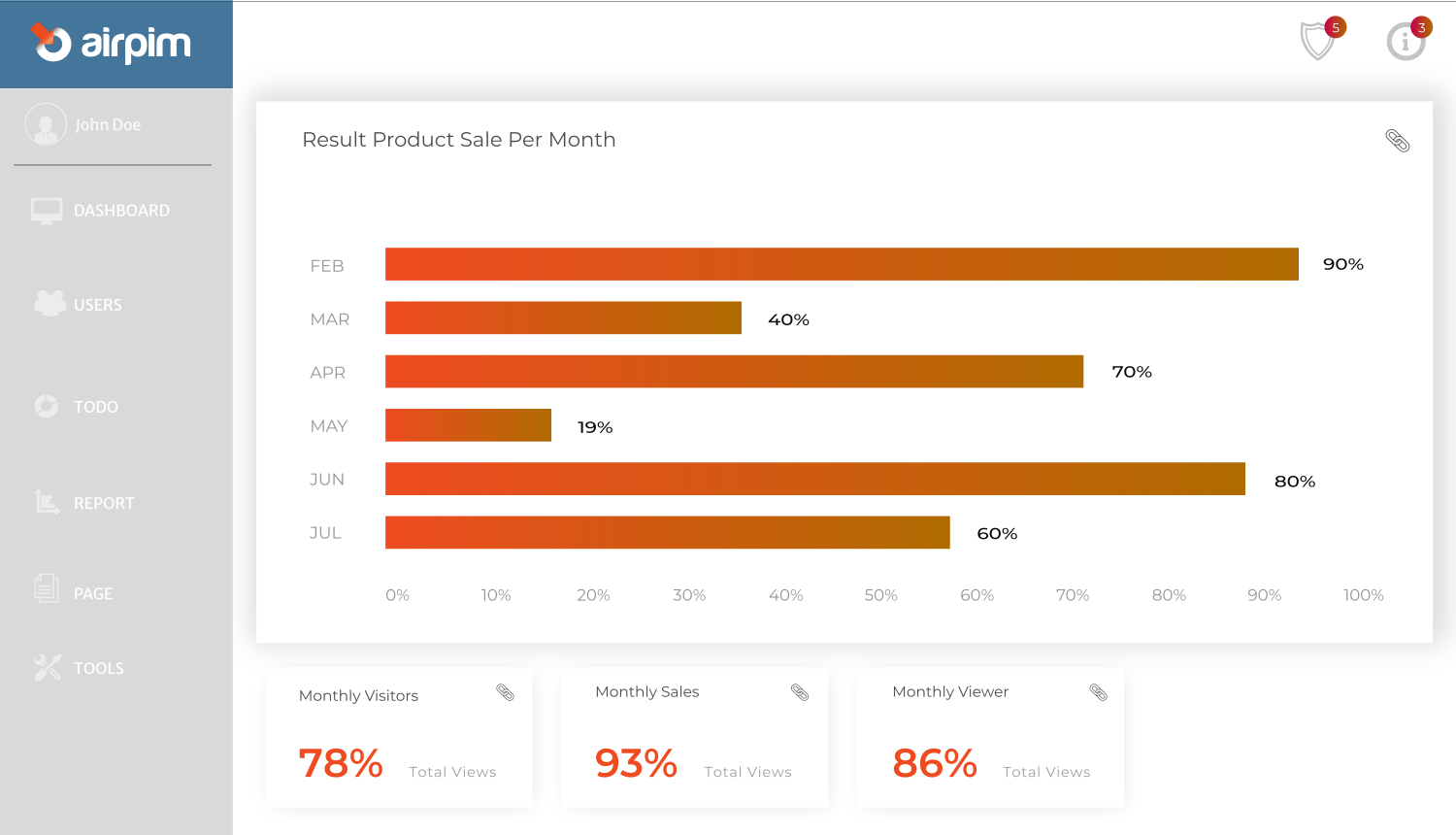Click Monthly Visitors card link icon

pos(505,692)
